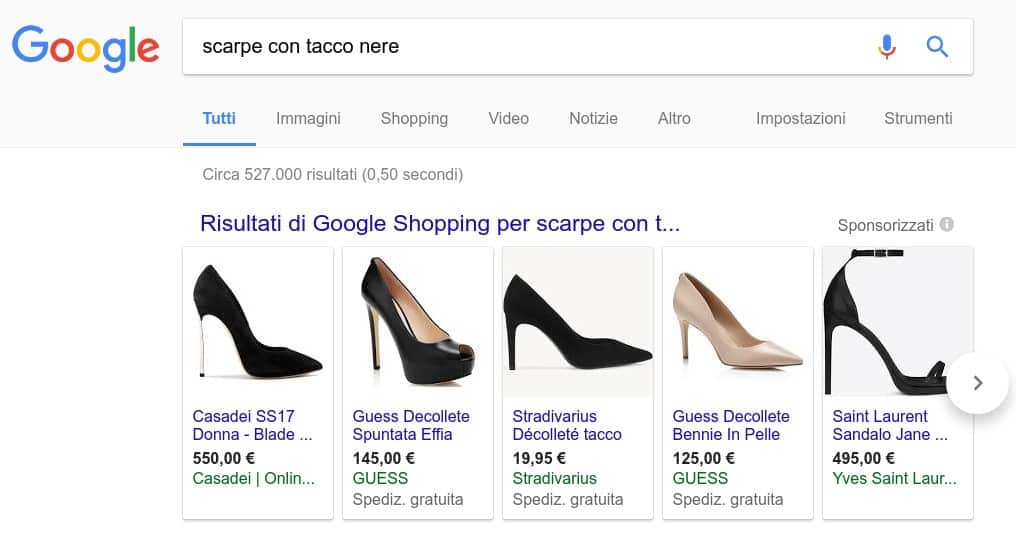The image size is (1016, 542).
Task: Click the Circa 527.000 risultati text
Action: (x=332, y=174)
